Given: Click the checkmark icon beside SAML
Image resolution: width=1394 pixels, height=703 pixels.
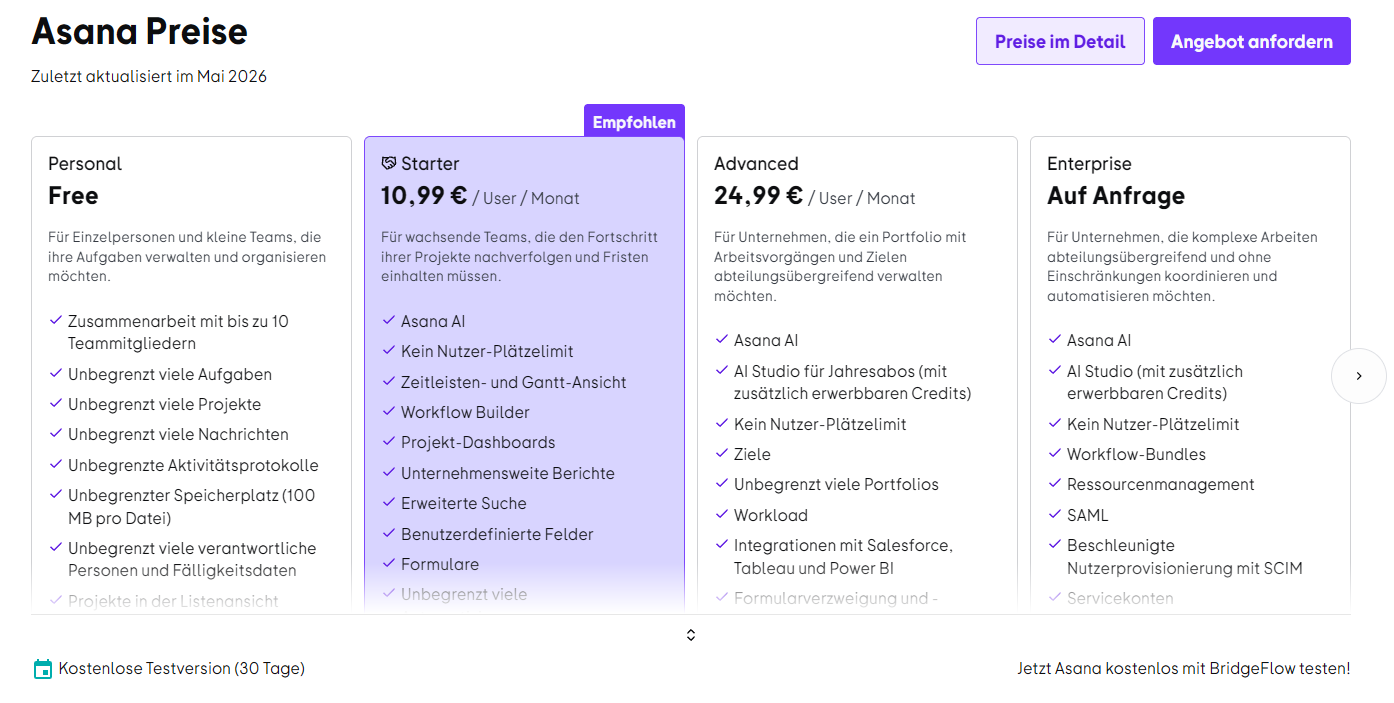Looking at the screenshot, I should [x=1055, y=515].
